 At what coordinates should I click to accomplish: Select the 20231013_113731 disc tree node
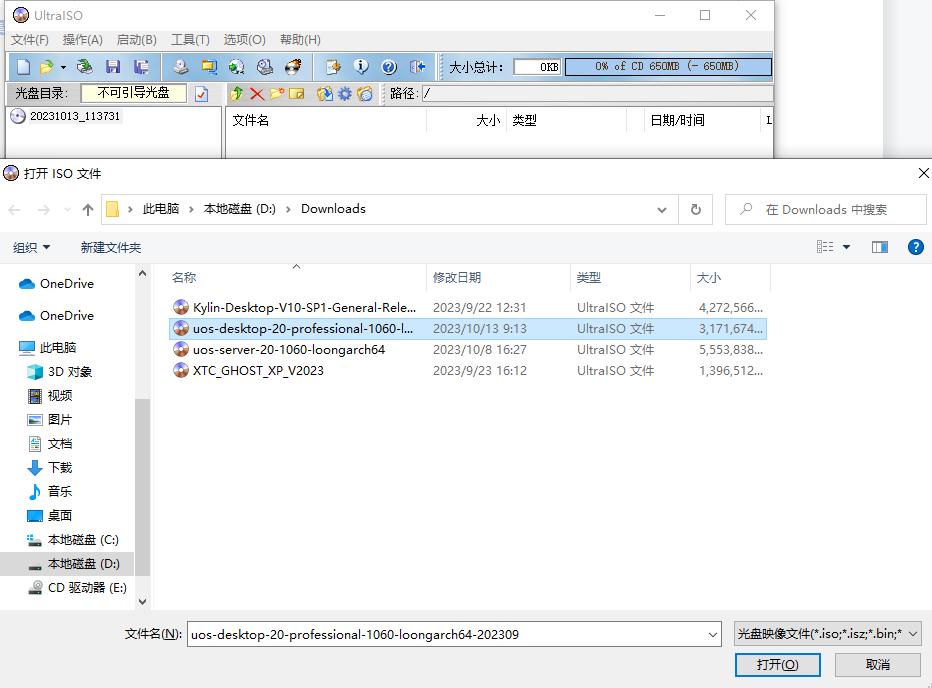coord(74,116)
